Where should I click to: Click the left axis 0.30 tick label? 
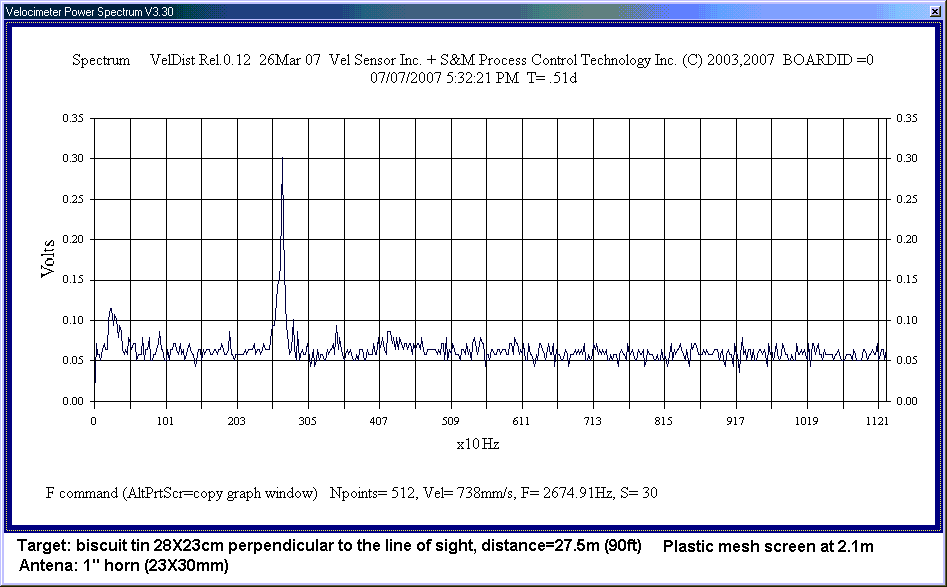click(73, 159)
